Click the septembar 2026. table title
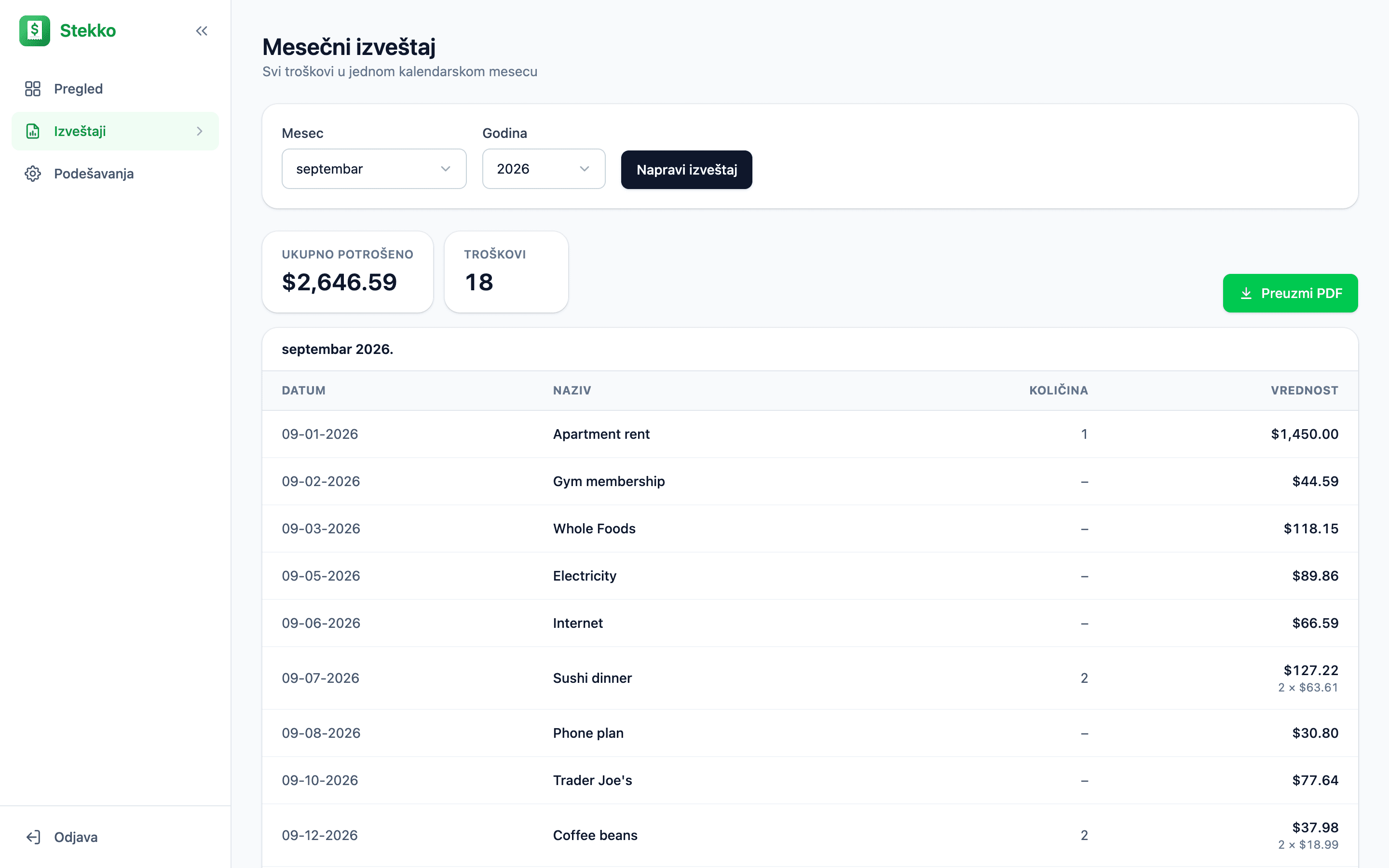This screenshot has width=1389, height=868. (x=338, y=349)
